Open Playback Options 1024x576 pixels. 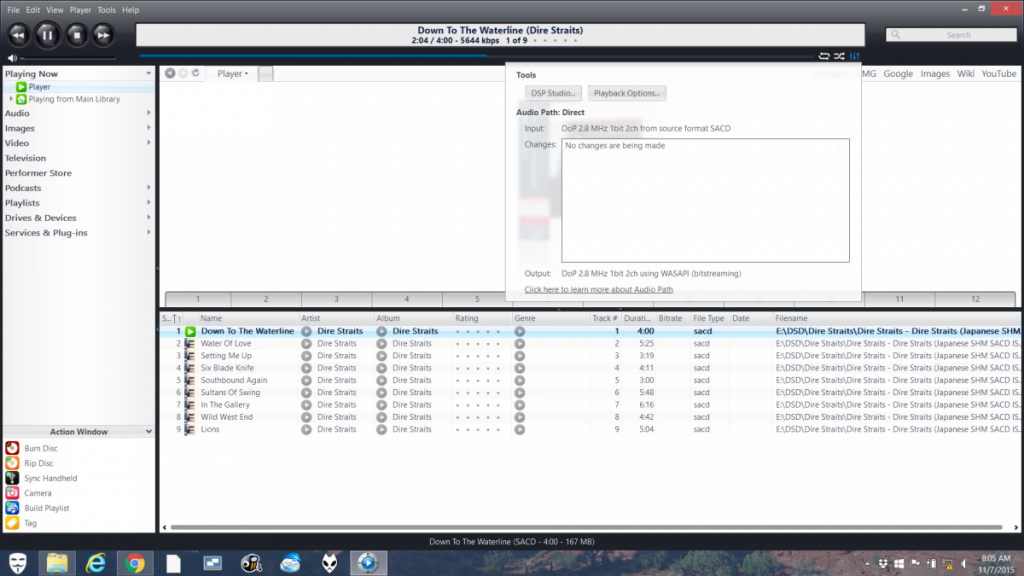tap(626, 93)
